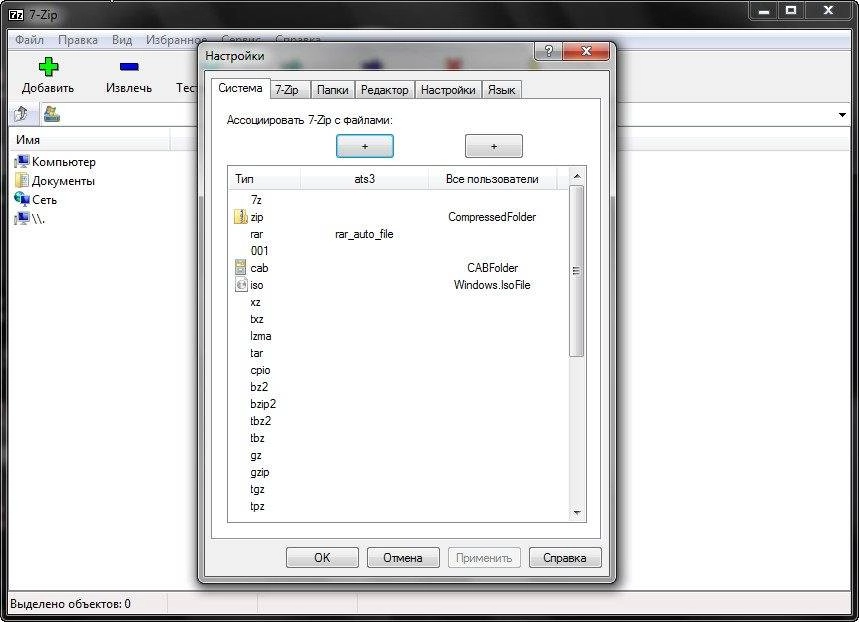Screen dimensions: 859x622
Task: Select the 7z row in list
Action: tap(399, 200)
